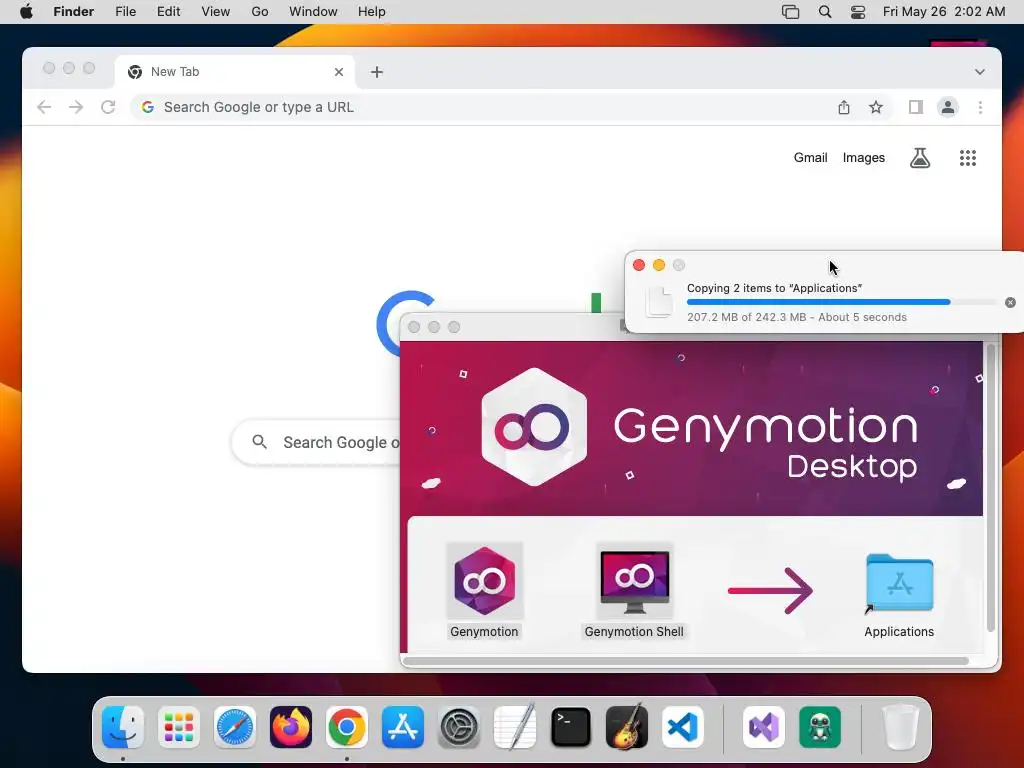Click the installer window vertical scrollbar
The width and height of the screenshot is (1024, 768).
tap(991, 488)
